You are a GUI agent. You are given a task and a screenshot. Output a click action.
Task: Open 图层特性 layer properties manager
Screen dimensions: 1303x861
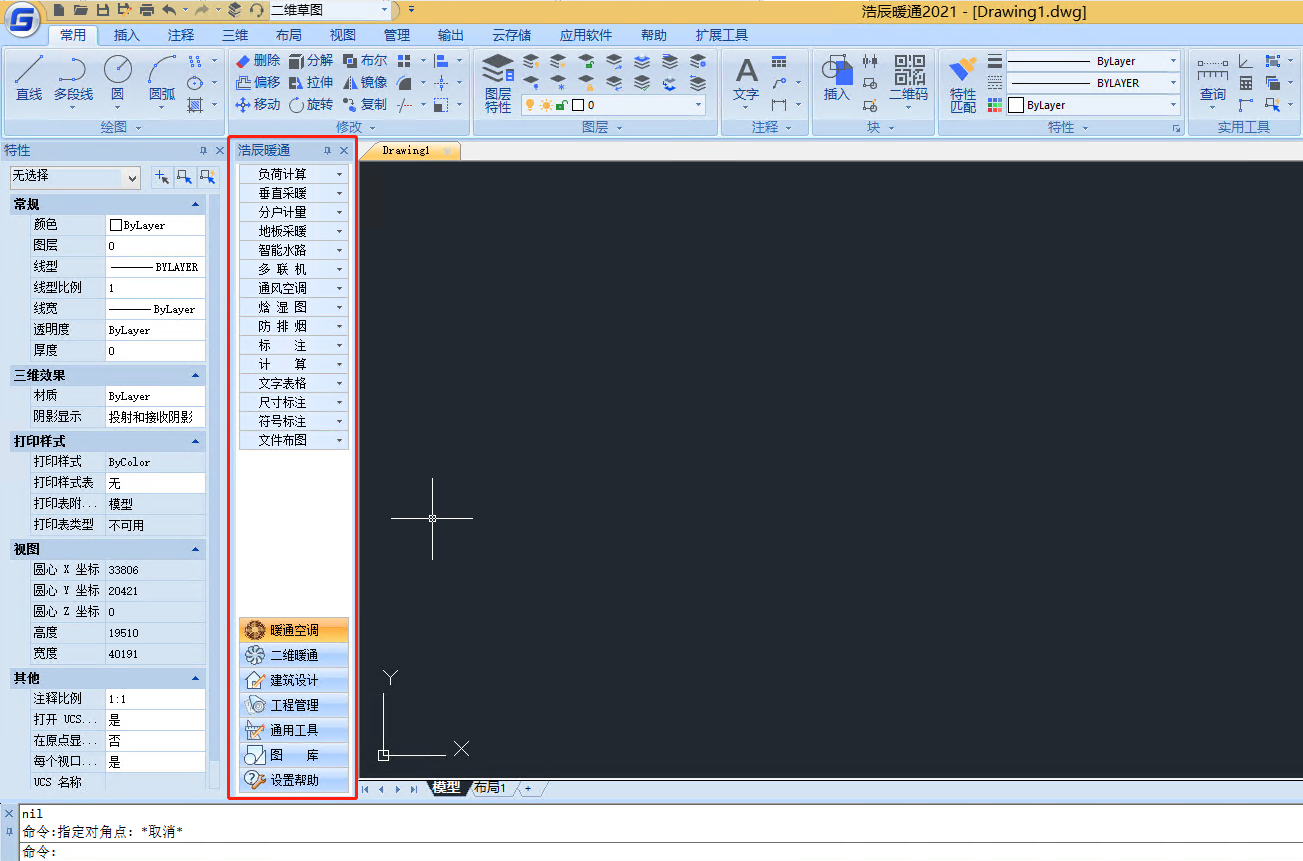[x=498, y=83]
